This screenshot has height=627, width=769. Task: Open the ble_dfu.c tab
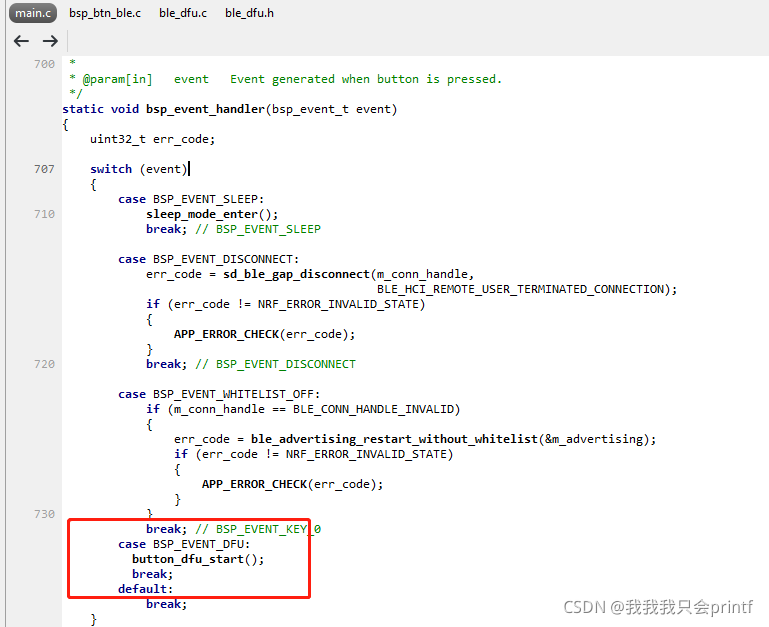point(183,13)
